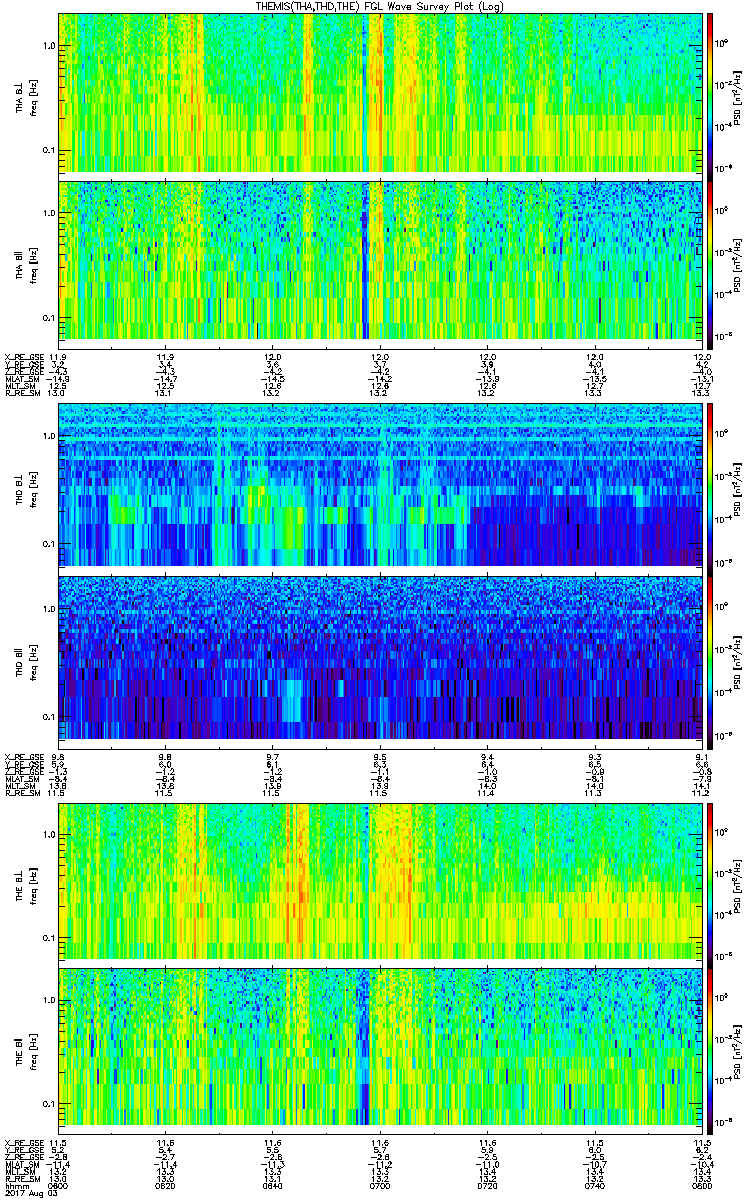The image size is (750, 1200).
Task: Click the 1.0 frequency tick of THA B-perpendicular panel
Action: click(x=49, y=47)
